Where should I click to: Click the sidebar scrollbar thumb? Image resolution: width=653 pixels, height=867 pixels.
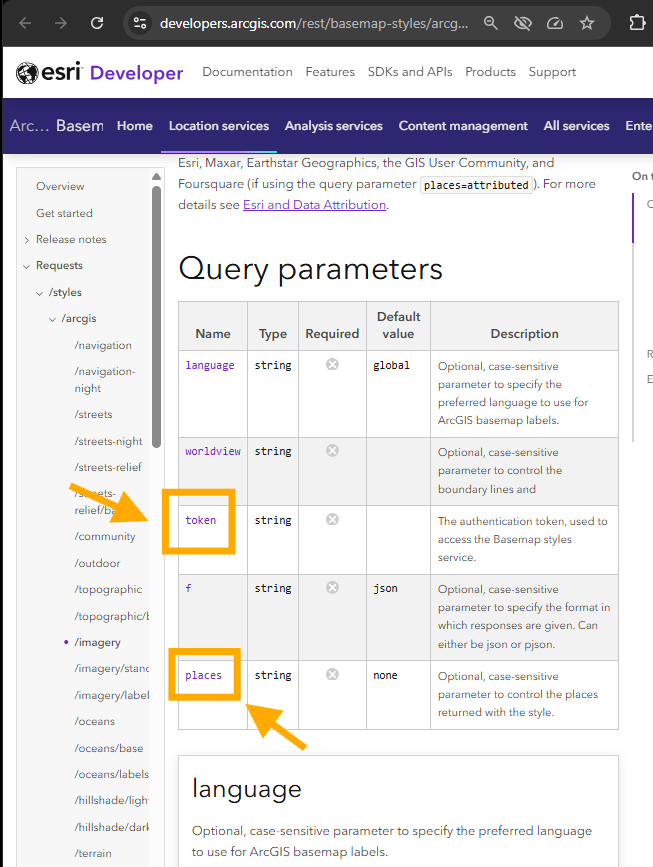tap(156, 316)
